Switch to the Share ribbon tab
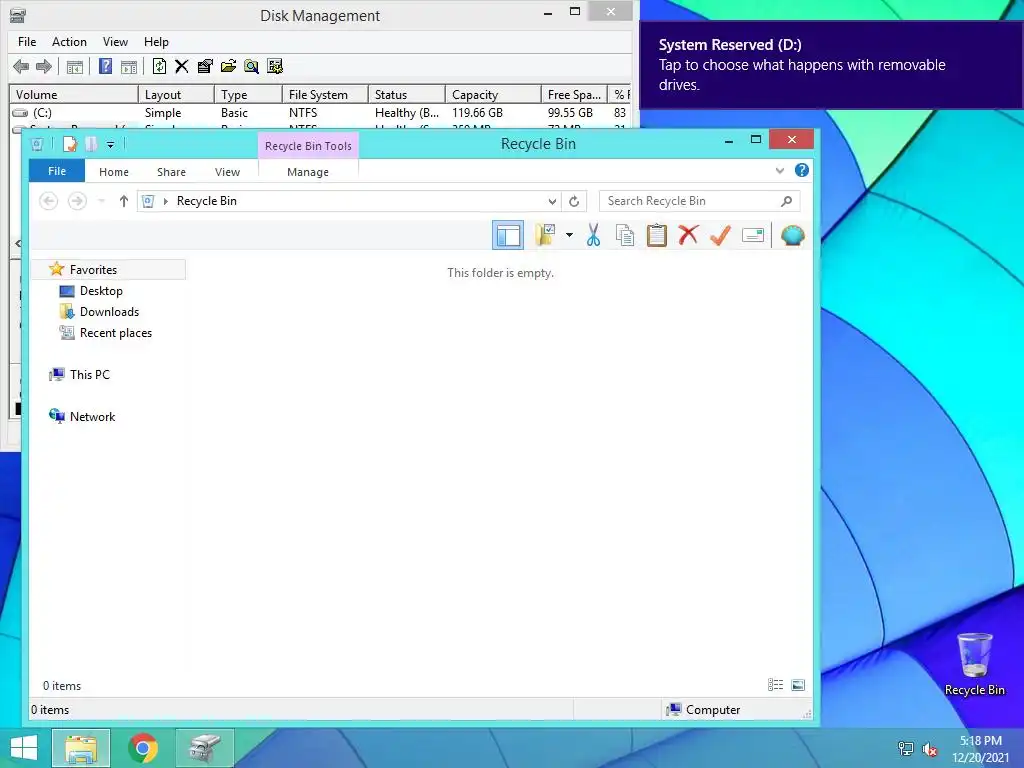1024x768 pixels. 171,172
